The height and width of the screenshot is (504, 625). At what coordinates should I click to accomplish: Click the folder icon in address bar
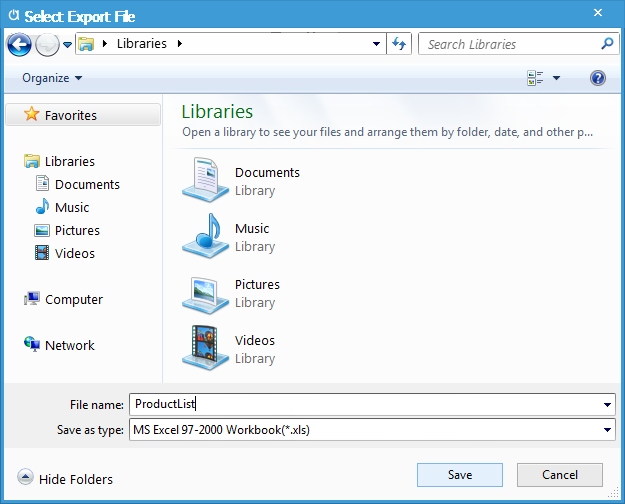[86, 44]
